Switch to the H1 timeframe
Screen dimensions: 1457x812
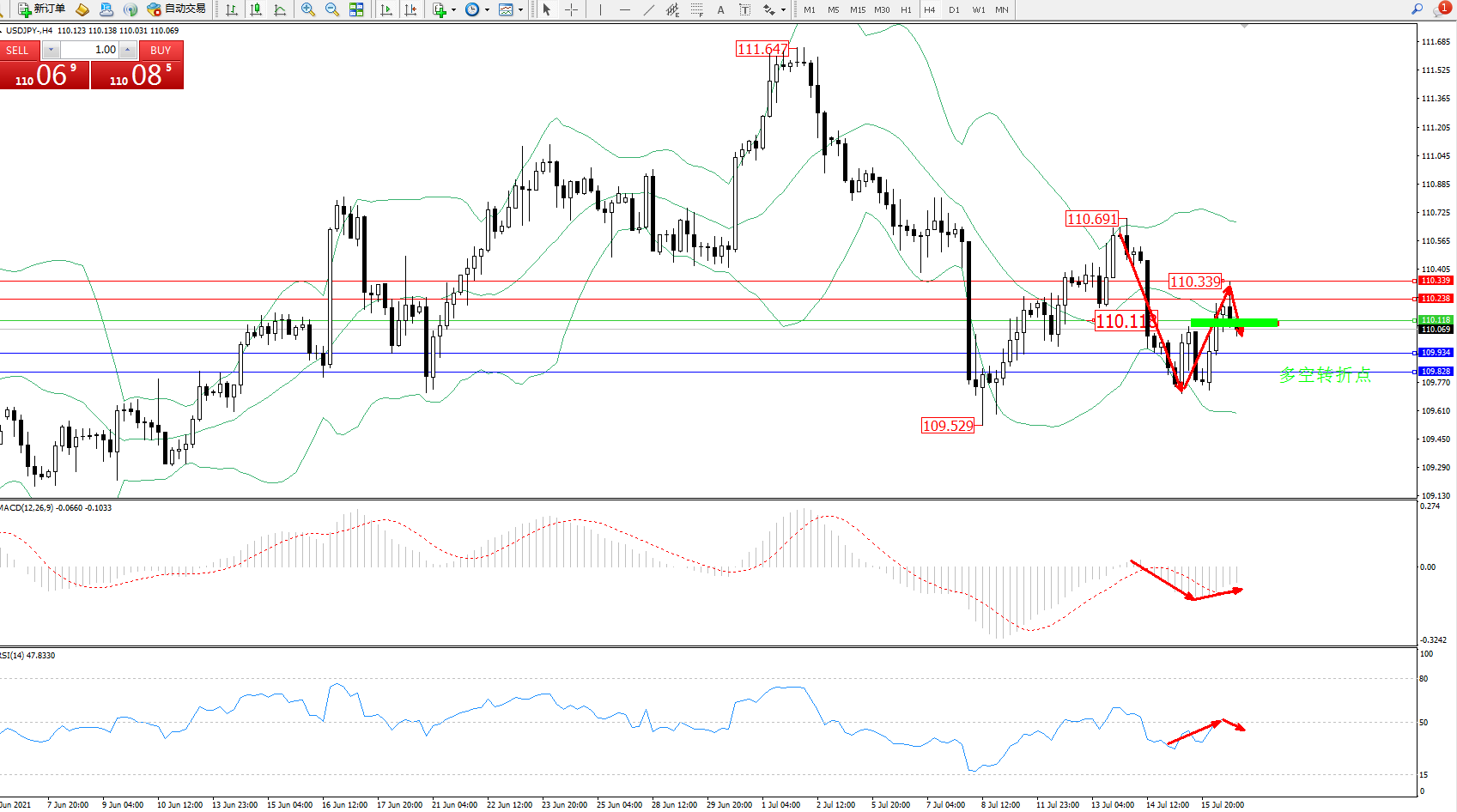[x=906, y=9]
